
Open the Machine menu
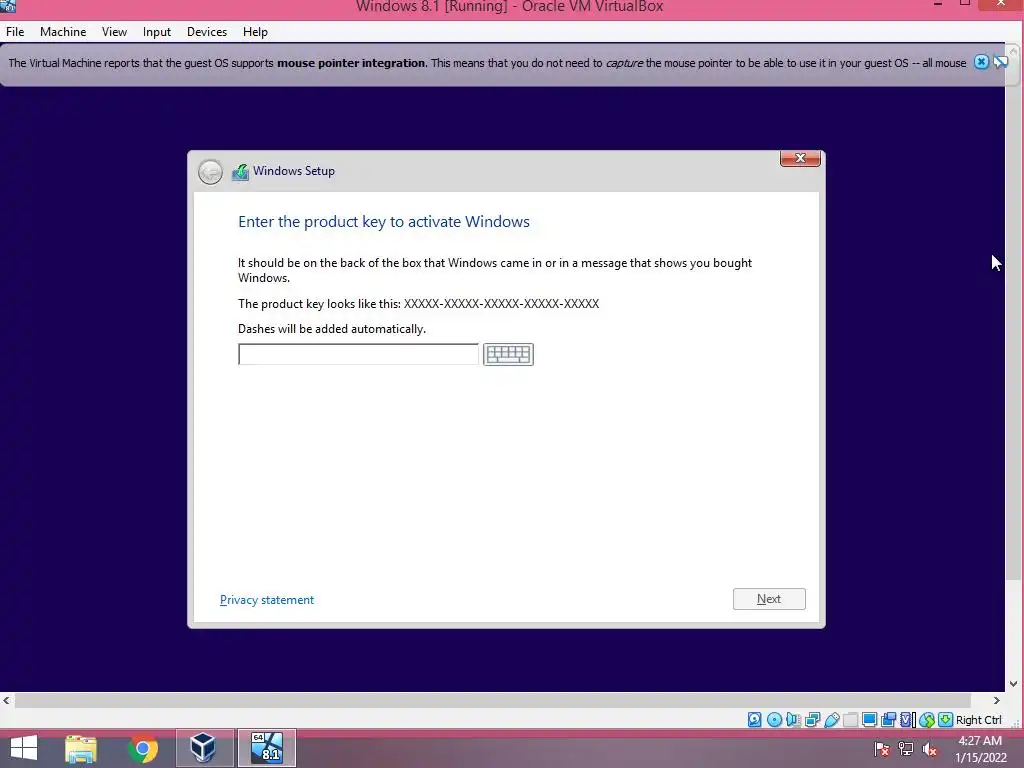(63, 31)
